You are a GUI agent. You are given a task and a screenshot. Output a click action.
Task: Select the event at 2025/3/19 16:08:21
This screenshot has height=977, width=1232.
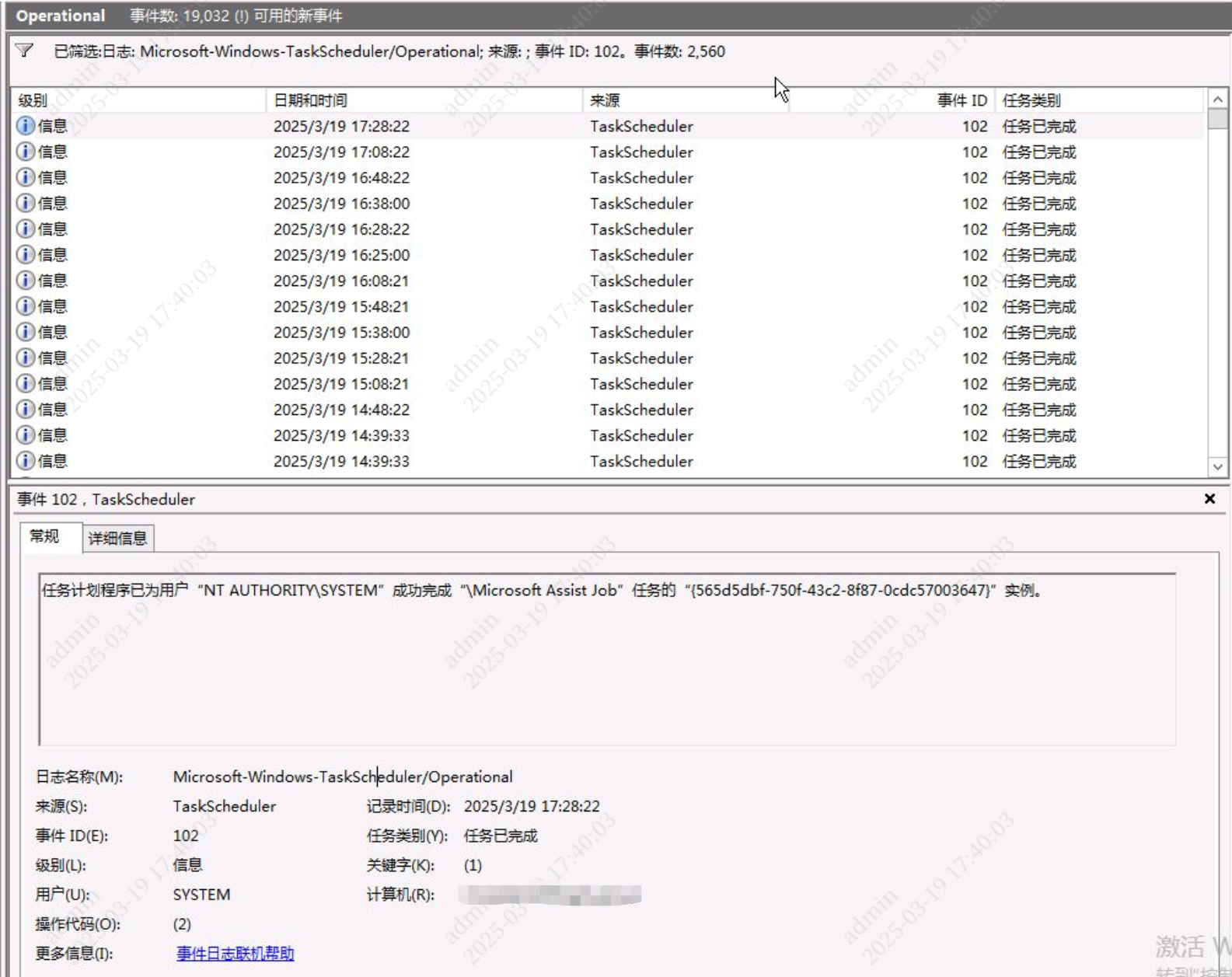pos(341,281)
